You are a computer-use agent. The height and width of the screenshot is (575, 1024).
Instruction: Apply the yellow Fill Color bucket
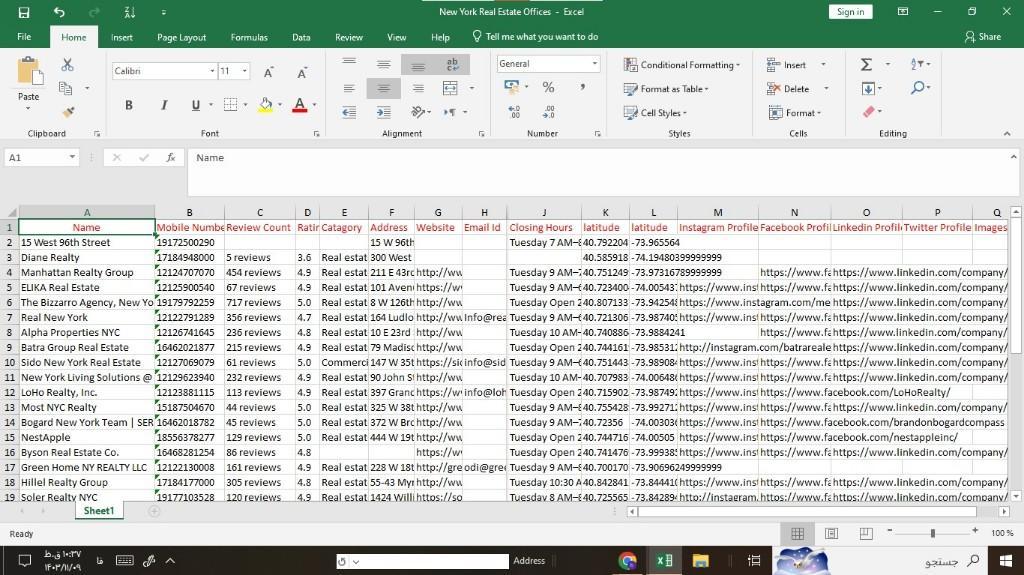265,105
